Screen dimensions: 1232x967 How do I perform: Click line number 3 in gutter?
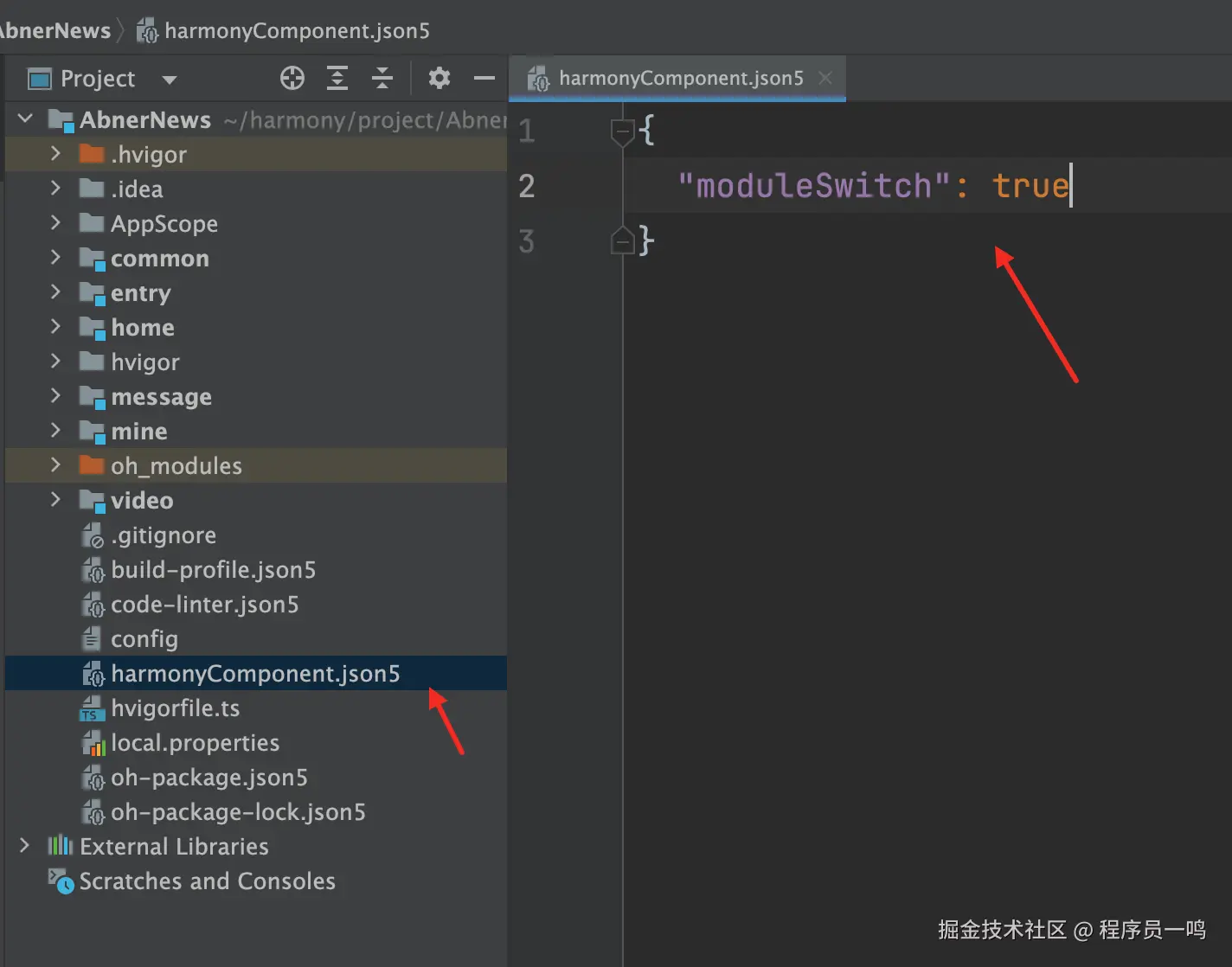(x=526, y=241)
